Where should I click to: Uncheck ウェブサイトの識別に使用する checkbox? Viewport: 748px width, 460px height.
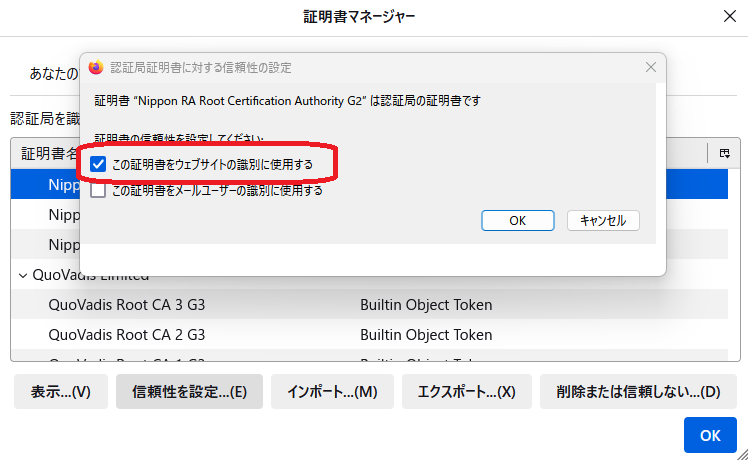coord(98,164)
